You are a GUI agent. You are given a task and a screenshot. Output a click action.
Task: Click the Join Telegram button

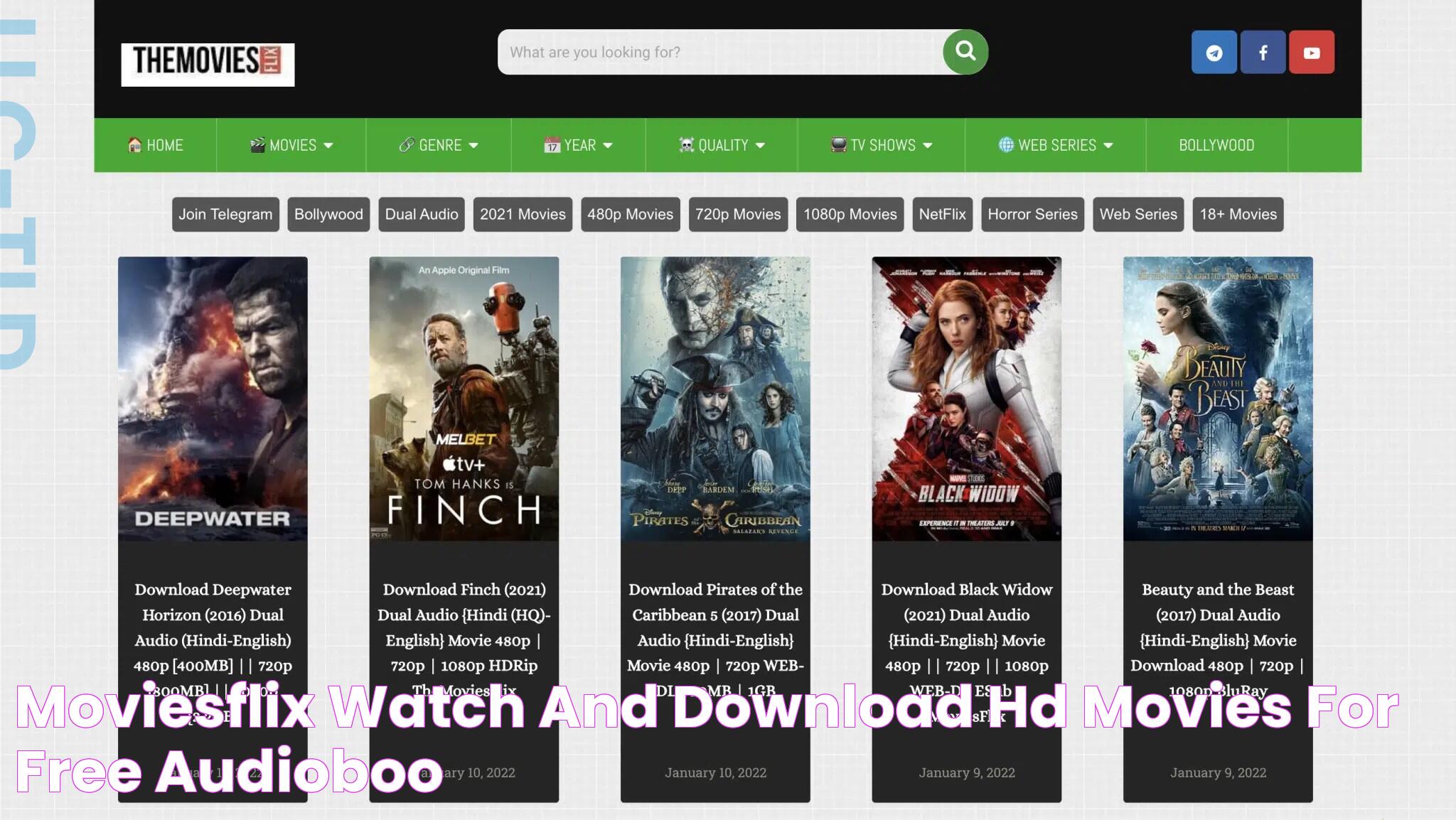(x=225, y=214)
